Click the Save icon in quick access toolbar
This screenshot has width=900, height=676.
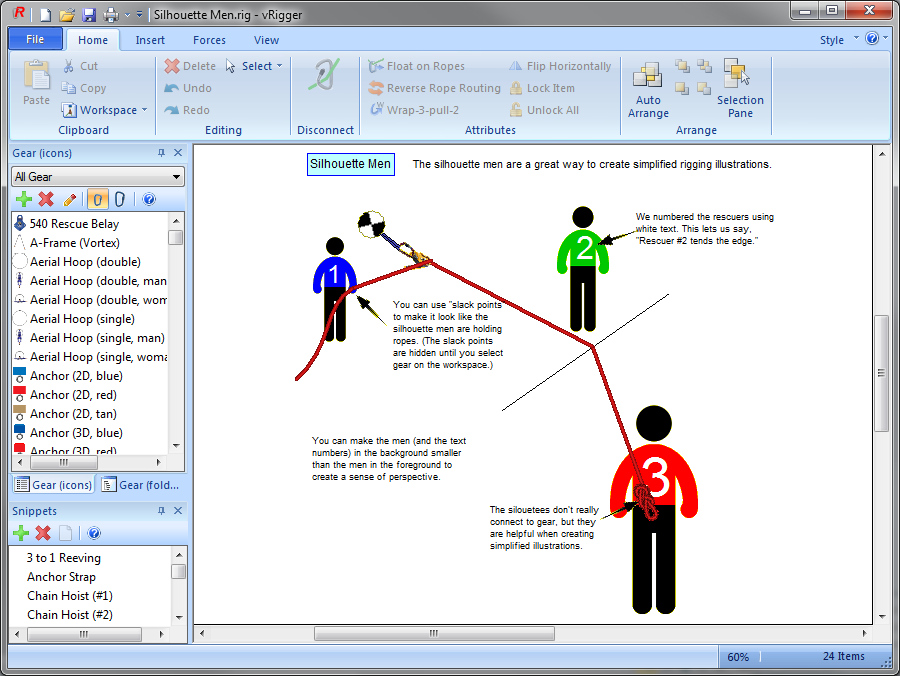pos(89,14)
